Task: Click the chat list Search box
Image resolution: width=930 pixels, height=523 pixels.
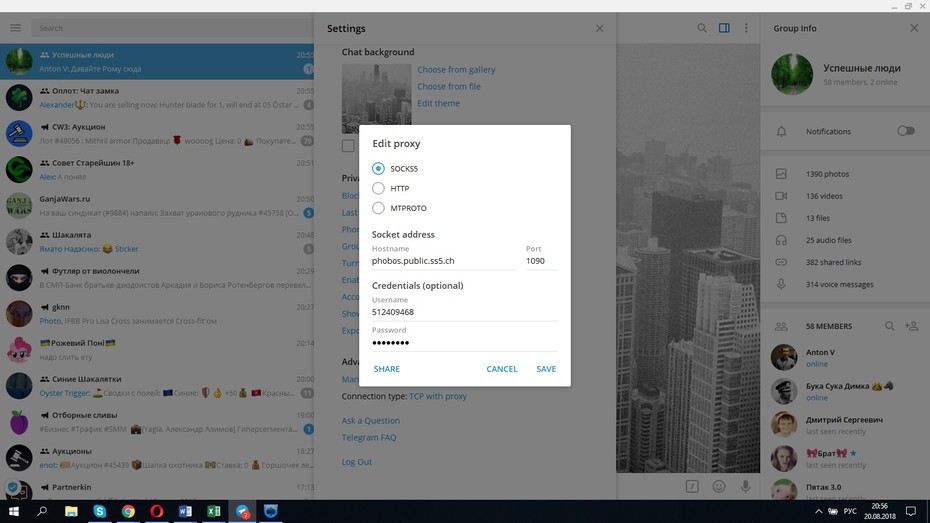Action: (x=172, y=28)
